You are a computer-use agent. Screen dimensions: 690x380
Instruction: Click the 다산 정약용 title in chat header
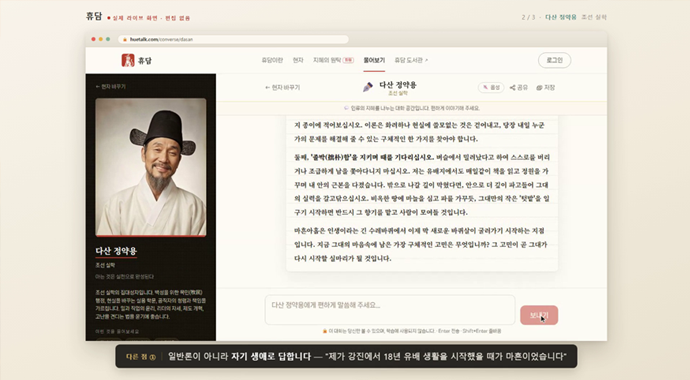398,84
